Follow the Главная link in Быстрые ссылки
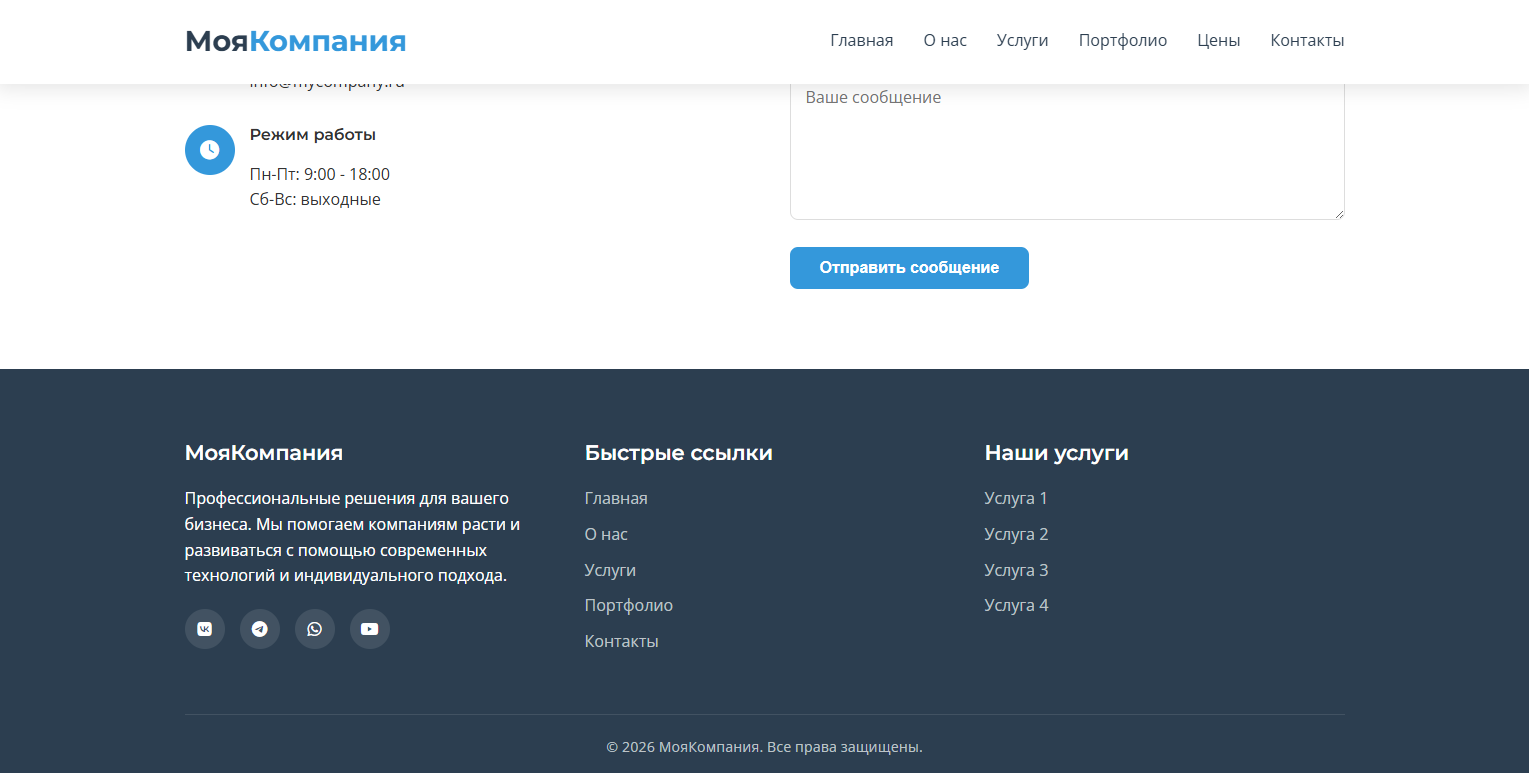The image size is (1529, 773). [616, 498]
